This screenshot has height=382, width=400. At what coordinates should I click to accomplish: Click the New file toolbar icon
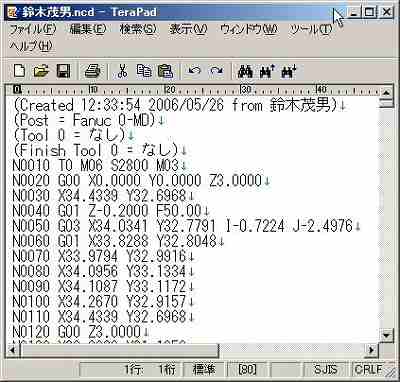[x=19, y=71]
